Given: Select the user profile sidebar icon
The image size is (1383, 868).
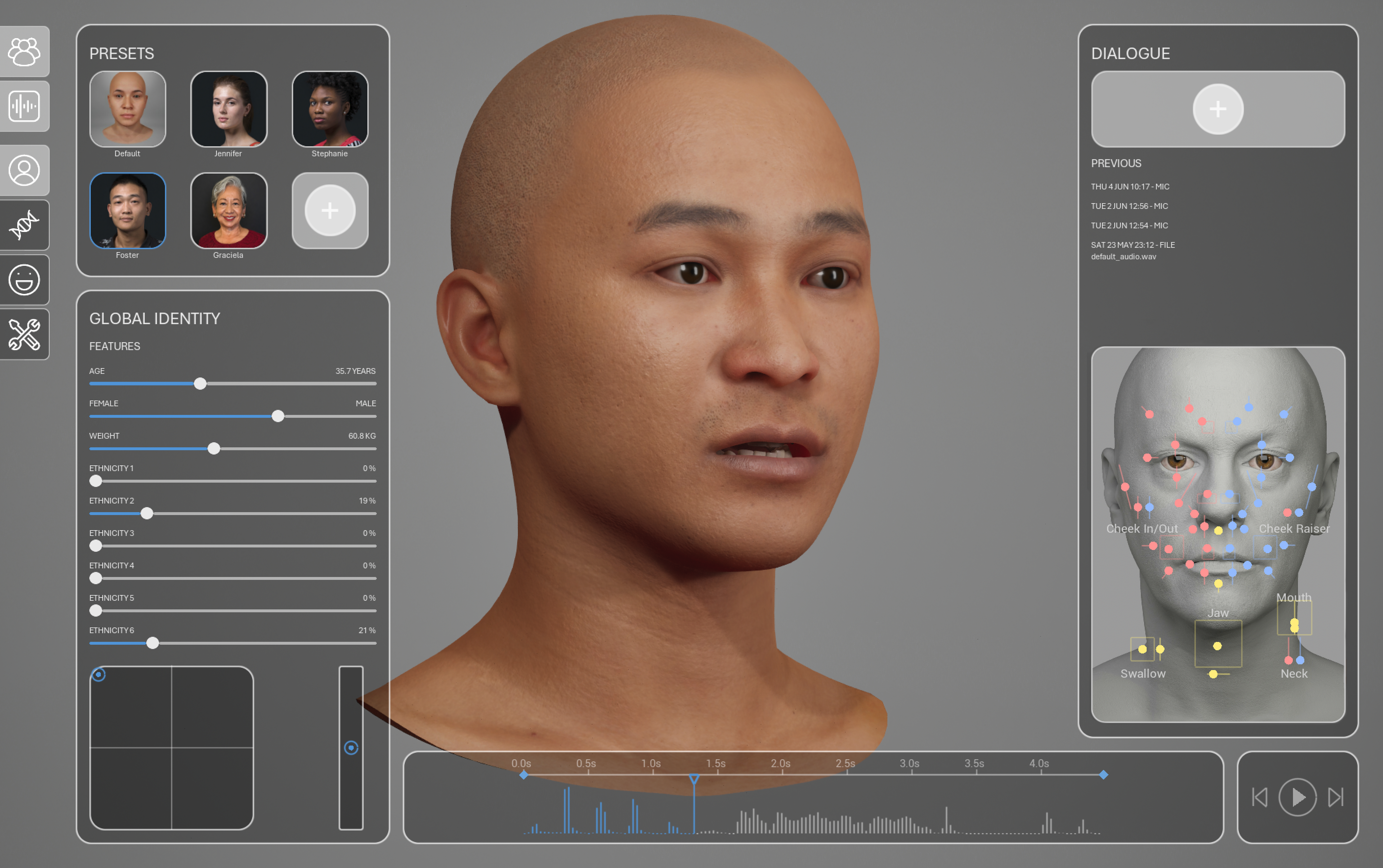Looking at the screenshot, I should pos(24,170).
